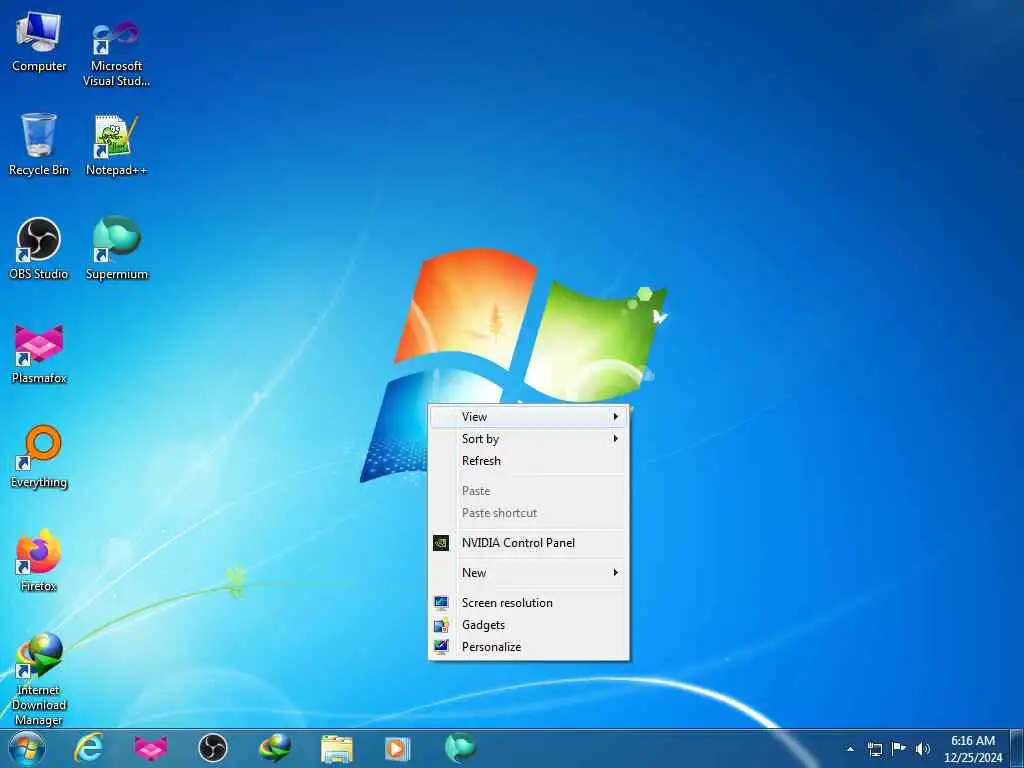Image resolution: width=1024 pixels, height=768 pixels.
Task: Select the Internet Download Manager desktop shortcut
Action: [39, 679]
